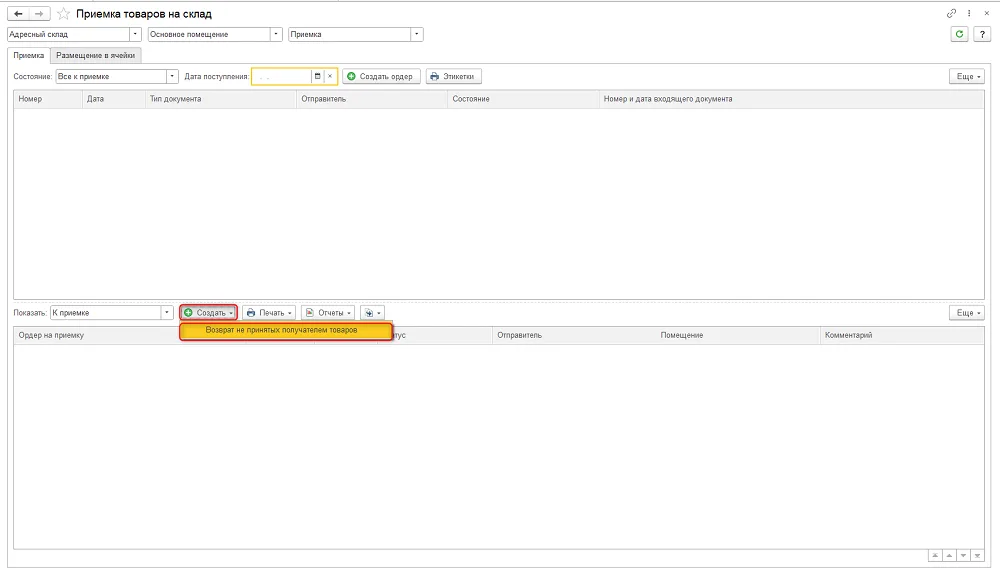Screen dimensions: 1000x574
Task: Switch to Размещение в ячейки tab
Action: pyautogui.click(x=96, y=55)
